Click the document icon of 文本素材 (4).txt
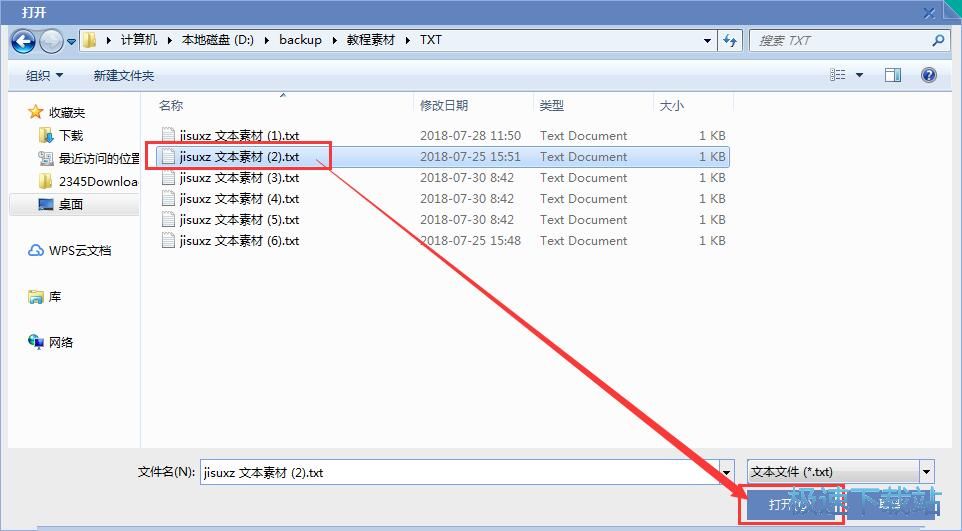Viewport: 962px width, 531px height. tap(168, 198)
